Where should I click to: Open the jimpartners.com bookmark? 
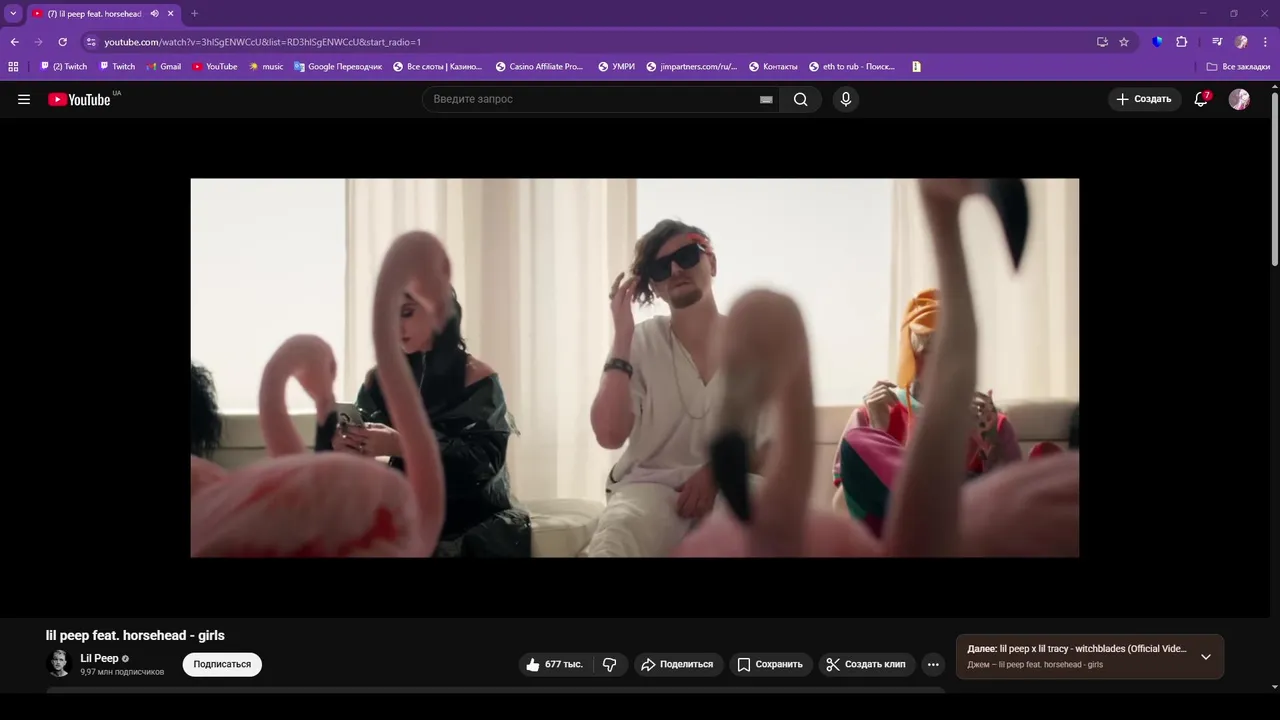pyautogui.click(x=691, y=67)
